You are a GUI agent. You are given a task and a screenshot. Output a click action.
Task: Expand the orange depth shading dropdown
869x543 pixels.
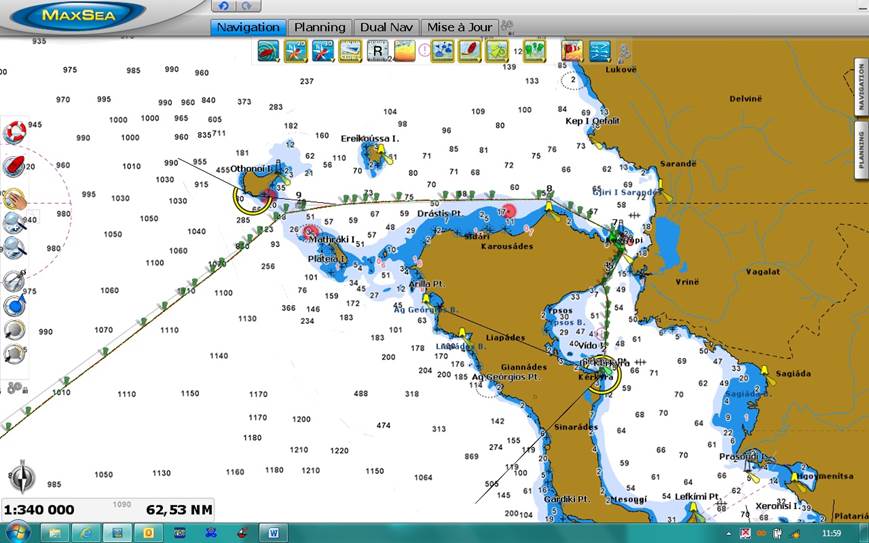[x=405, y=50]
